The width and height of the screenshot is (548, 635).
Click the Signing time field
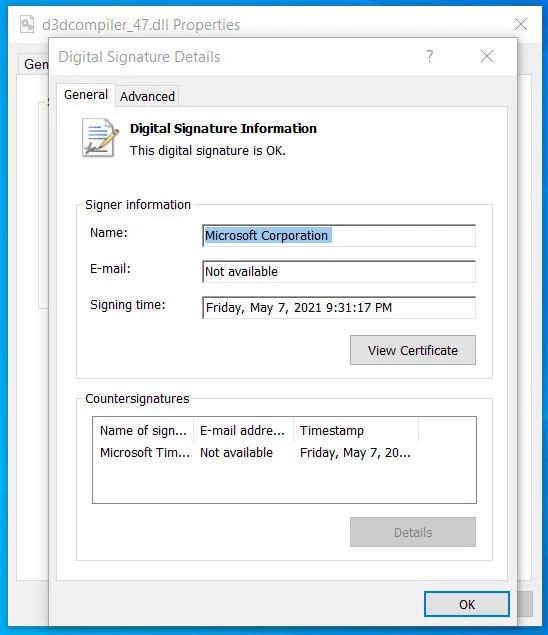pos(339,307)
